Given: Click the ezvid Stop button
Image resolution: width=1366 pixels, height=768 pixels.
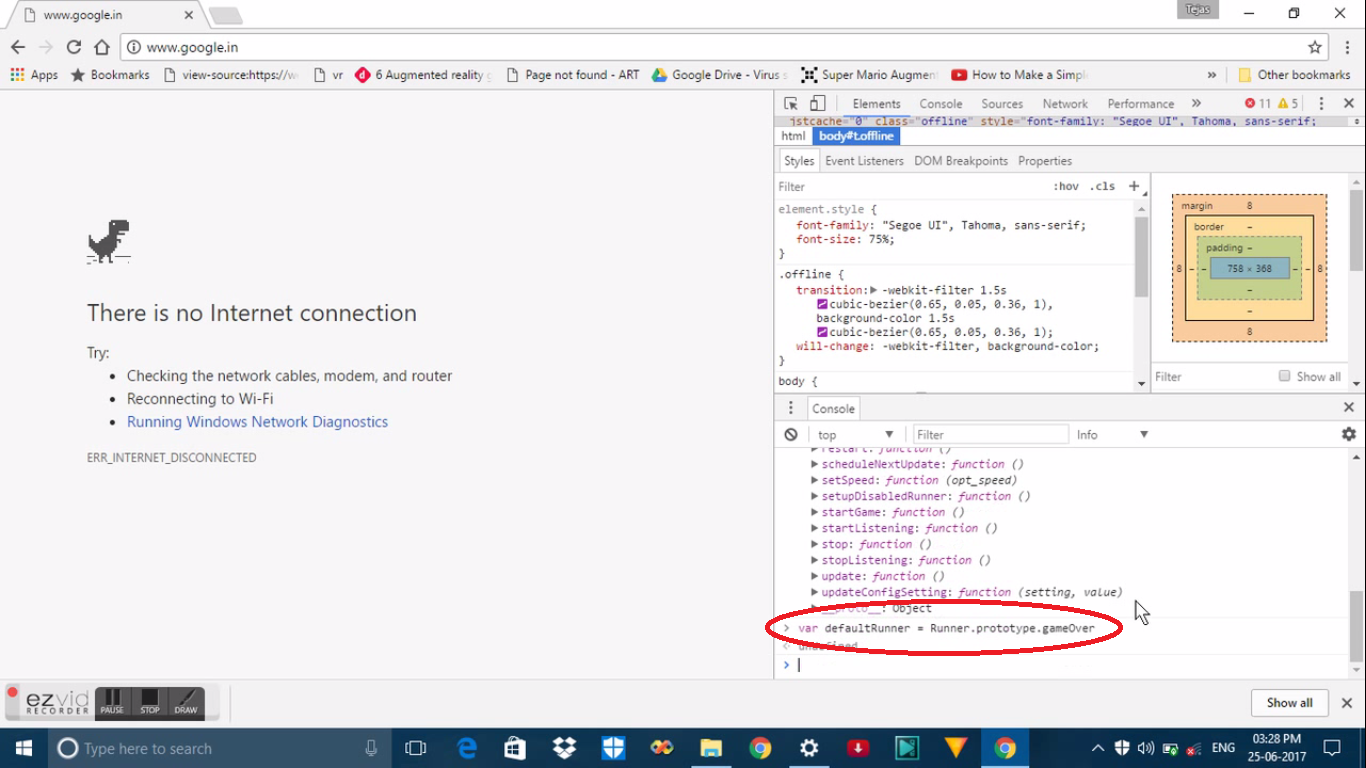Looking at the screenshot, I should pos(150,703).
